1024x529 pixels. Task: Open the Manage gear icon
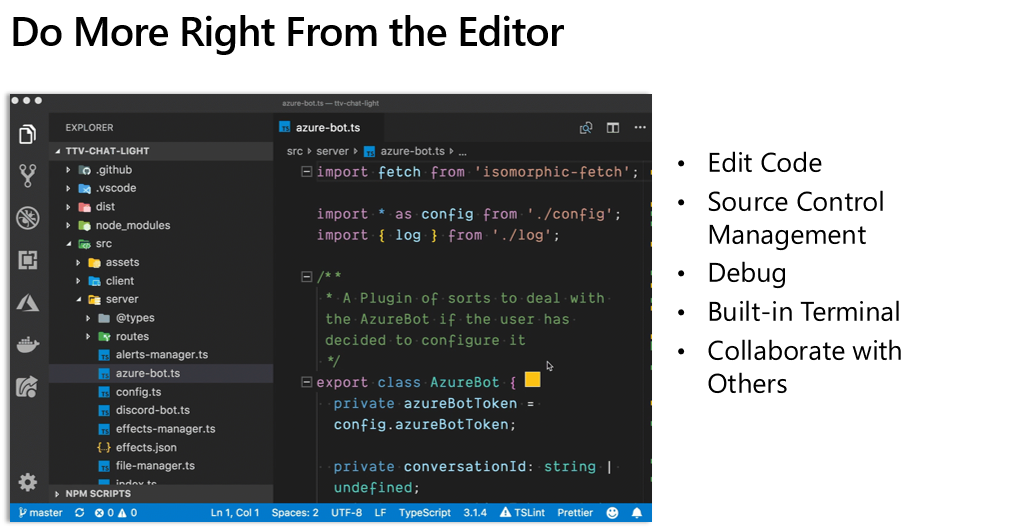pos(27,483)
